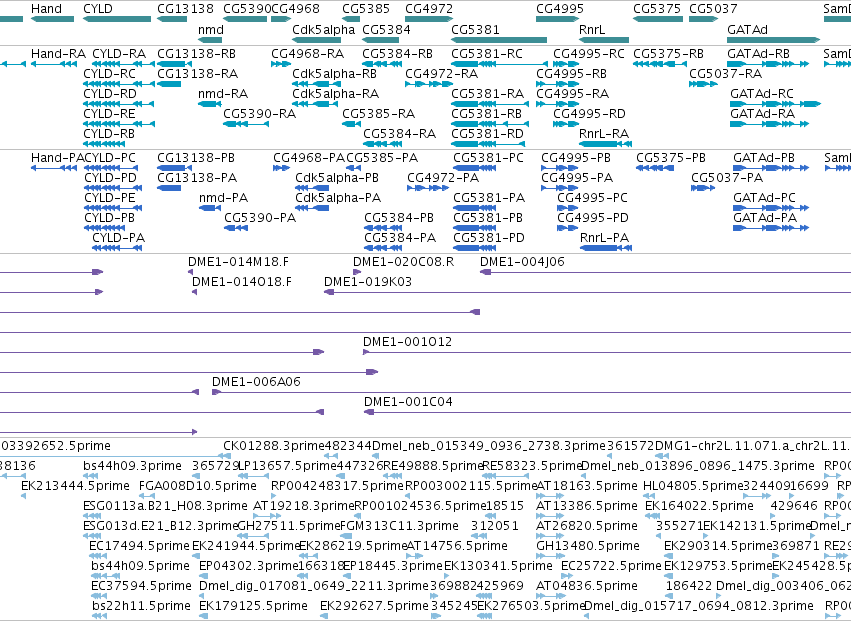Screen dimensions: 851x621
Task: Click the CG4972 gene label
Action: [x=429, y=9]
